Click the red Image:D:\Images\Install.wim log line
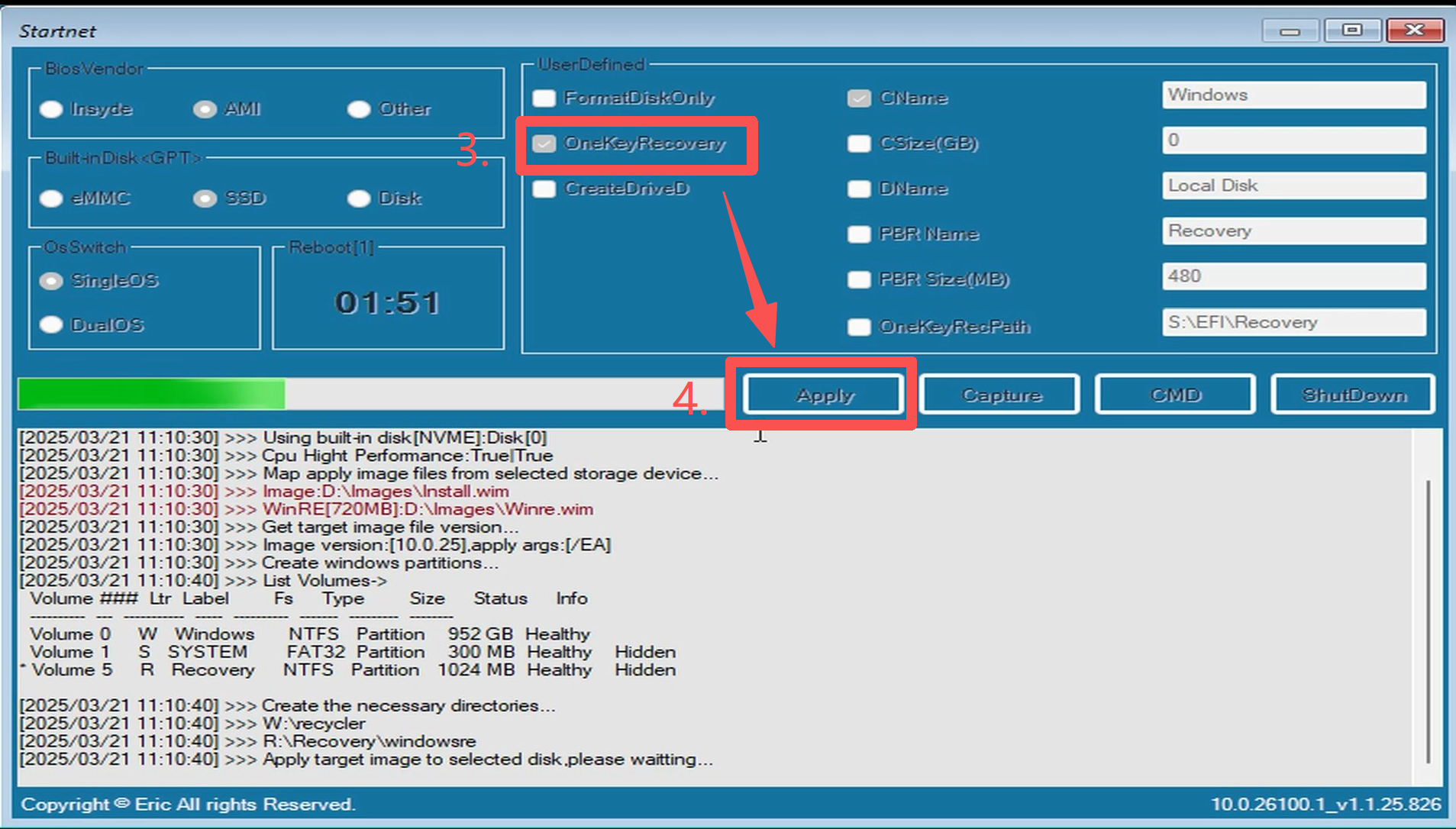This screenshot has height=829, width=1456. point(264,492)
